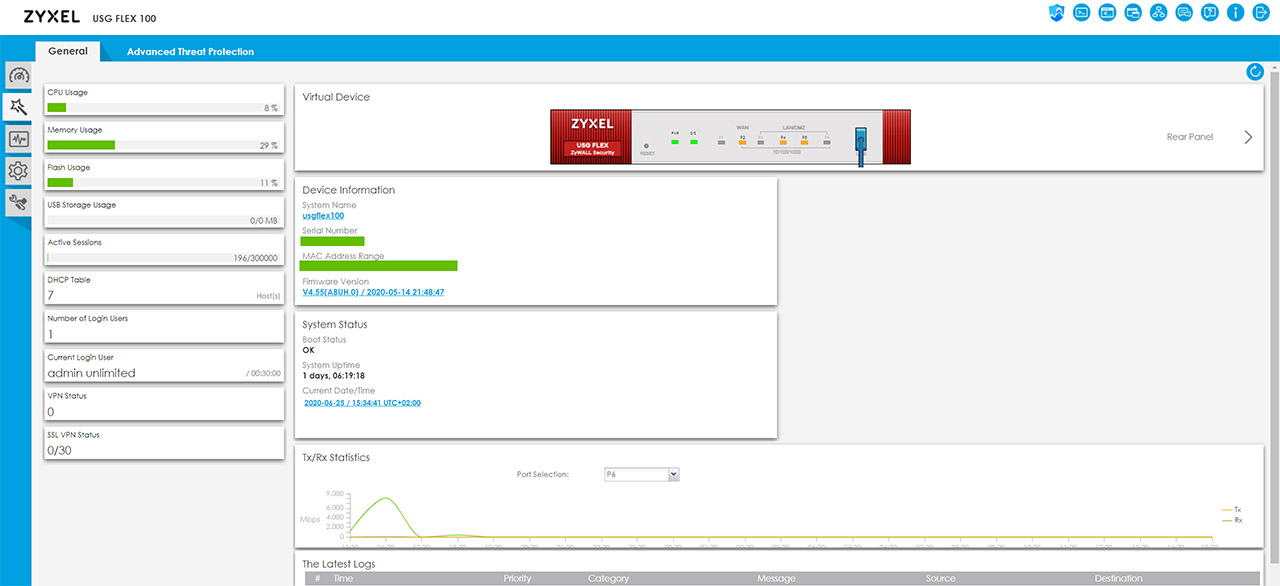Open the VPN Status widget

164,404
